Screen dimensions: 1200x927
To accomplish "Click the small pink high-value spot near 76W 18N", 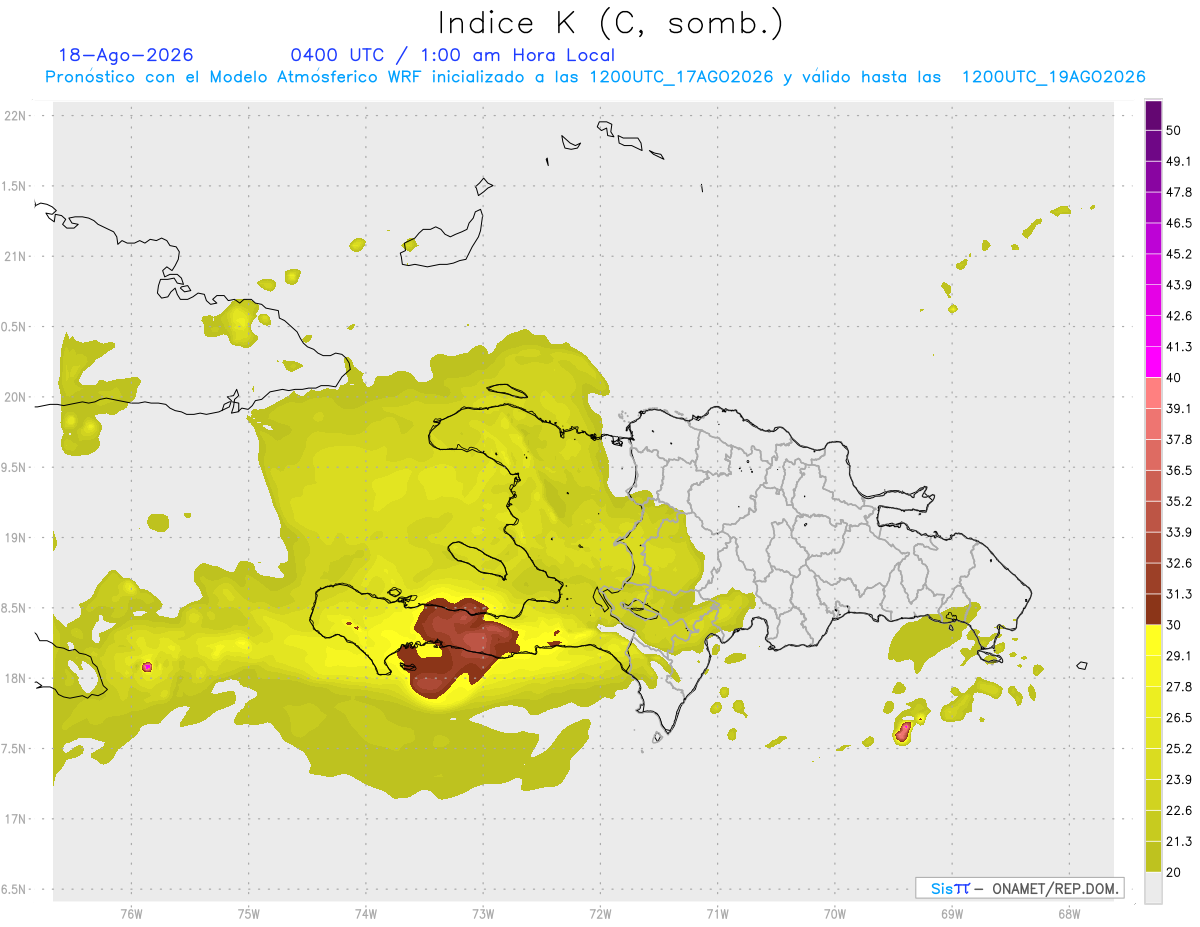I will pyautogui.click(x=147, y=666).
